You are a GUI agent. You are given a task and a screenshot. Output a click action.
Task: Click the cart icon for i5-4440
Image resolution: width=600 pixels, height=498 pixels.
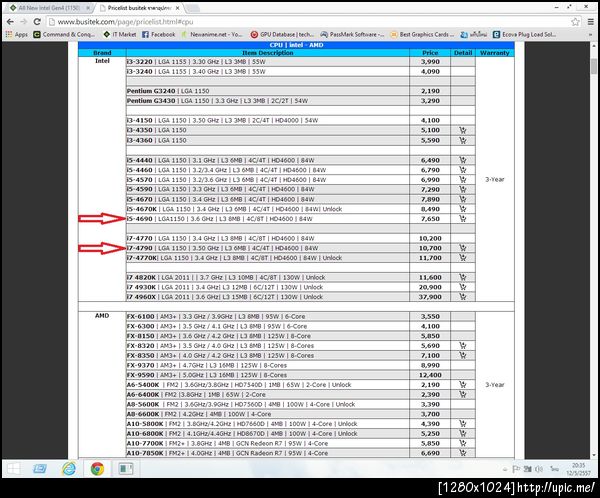463,160
